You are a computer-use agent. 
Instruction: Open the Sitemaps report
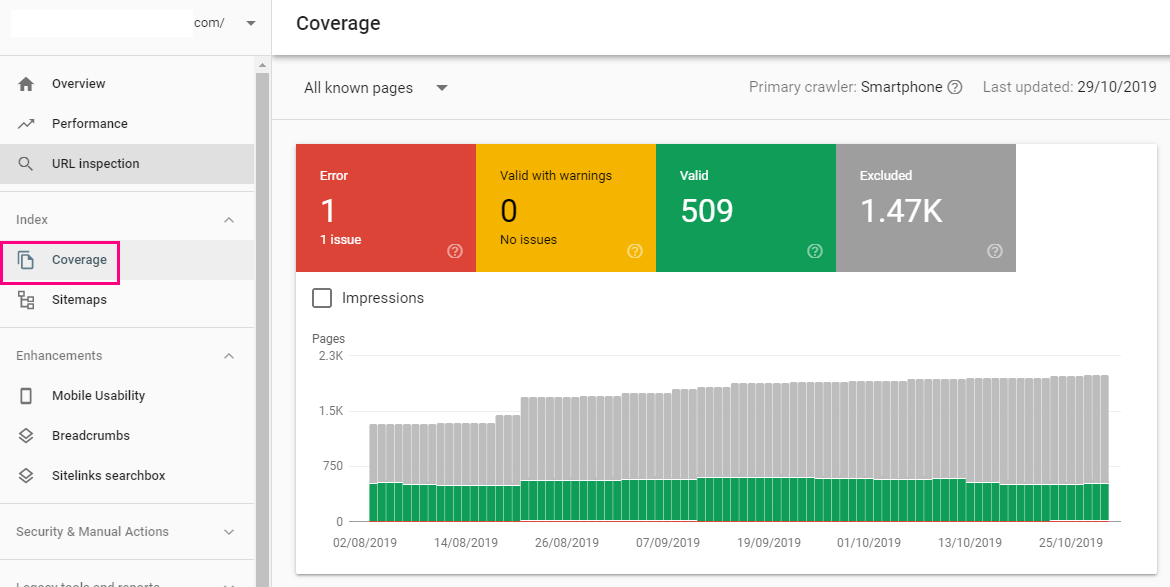click(x=127, y=301)
